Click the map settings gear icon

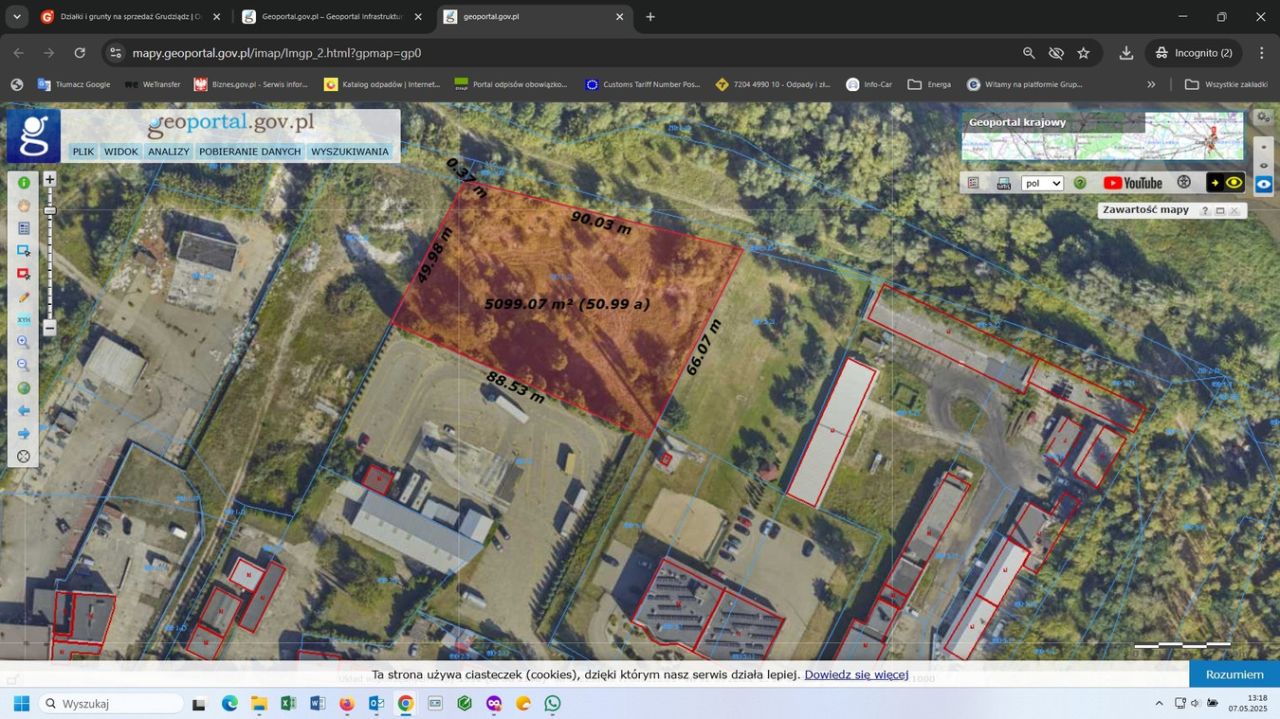tap(1264, 117)
